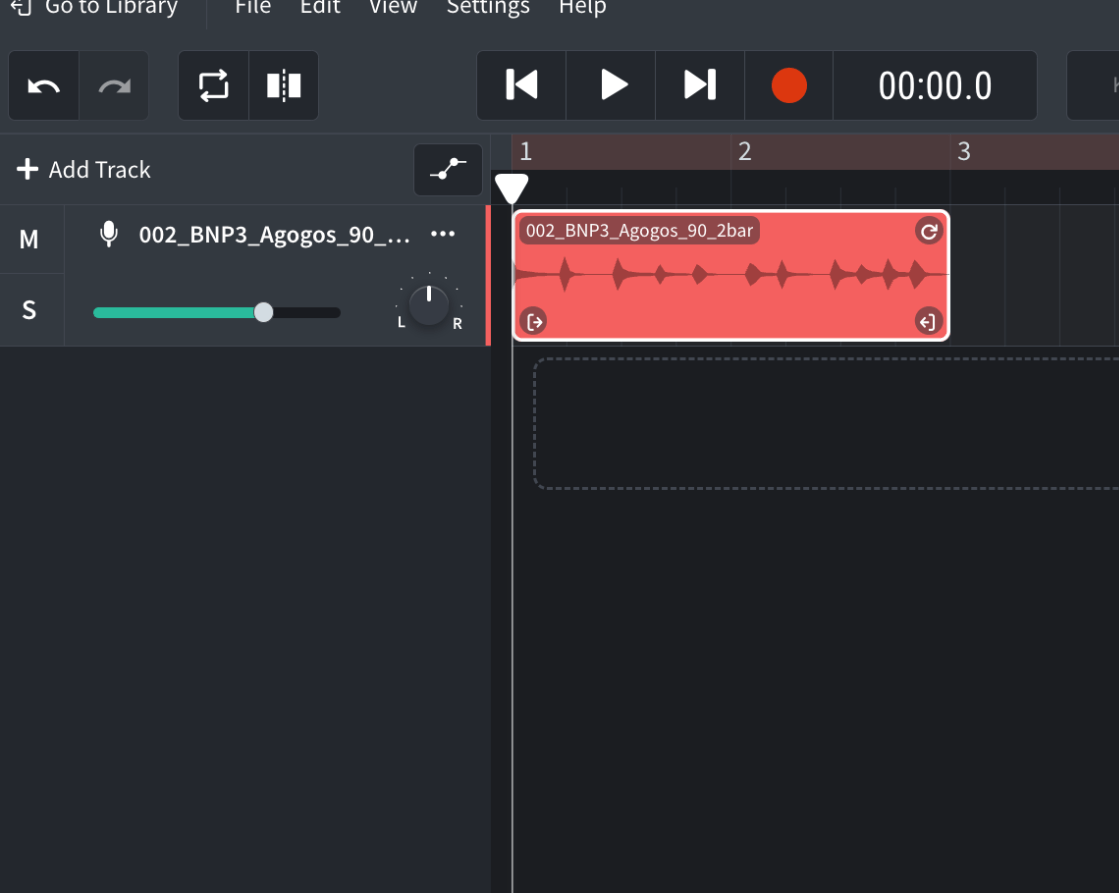Click the track microphone icon
This screenshot has width=1119, height=893.
[109, 234]
